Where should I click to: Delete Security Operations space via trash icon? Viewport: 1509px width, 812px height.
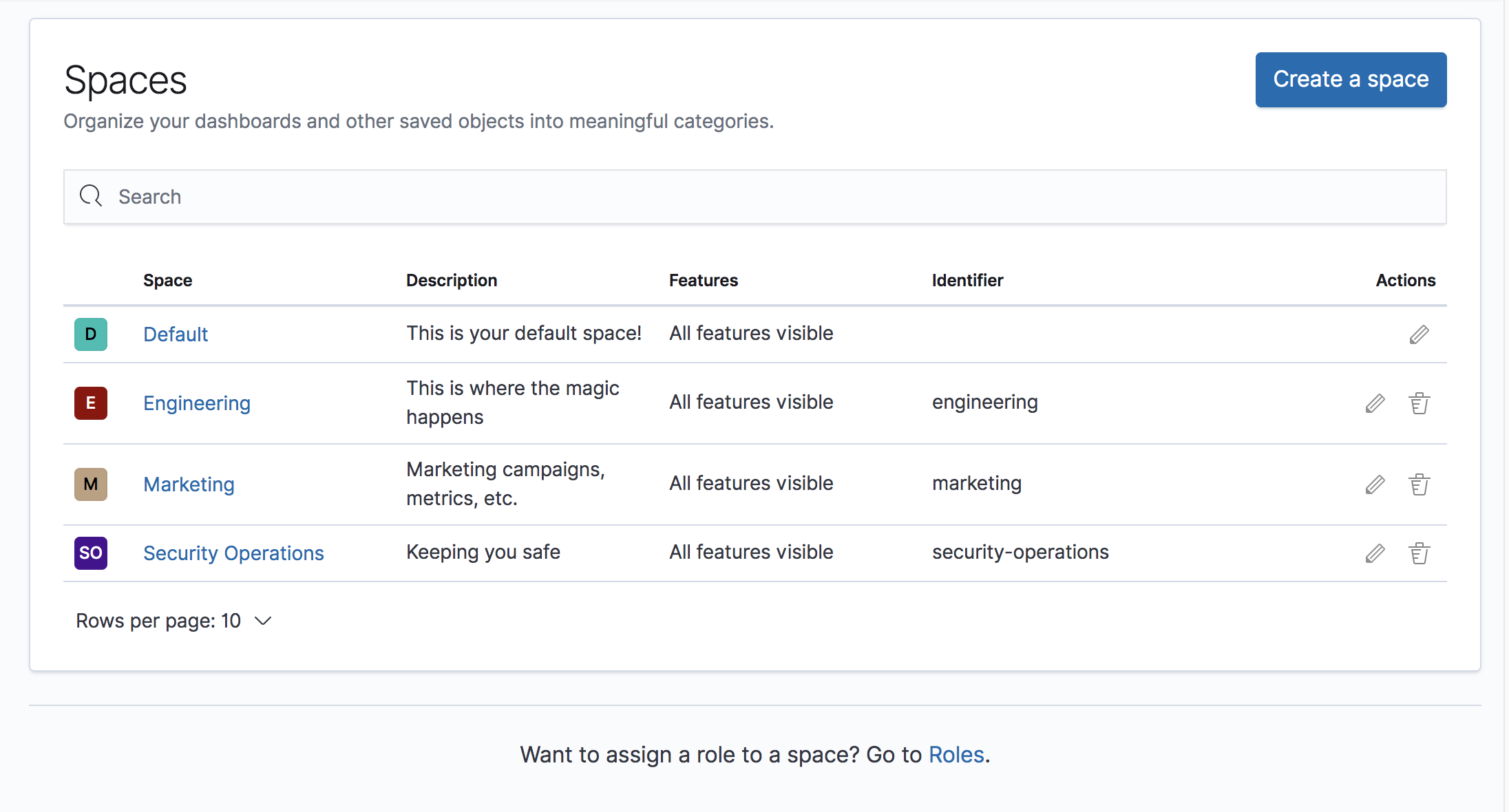1419,553
